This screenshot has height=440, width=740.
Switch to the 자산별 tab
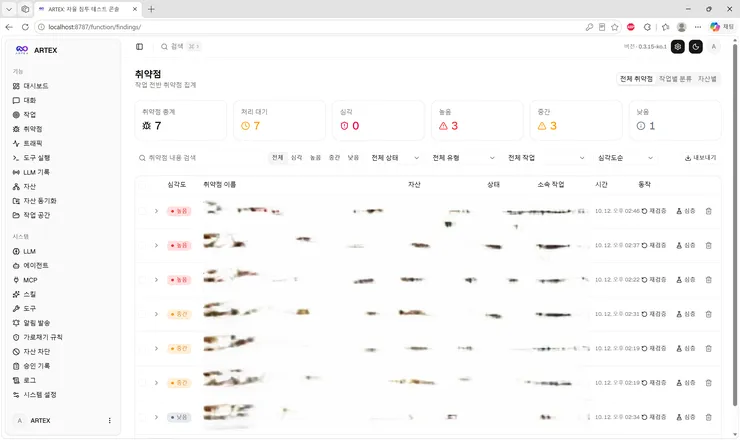(x=707, y=79)
